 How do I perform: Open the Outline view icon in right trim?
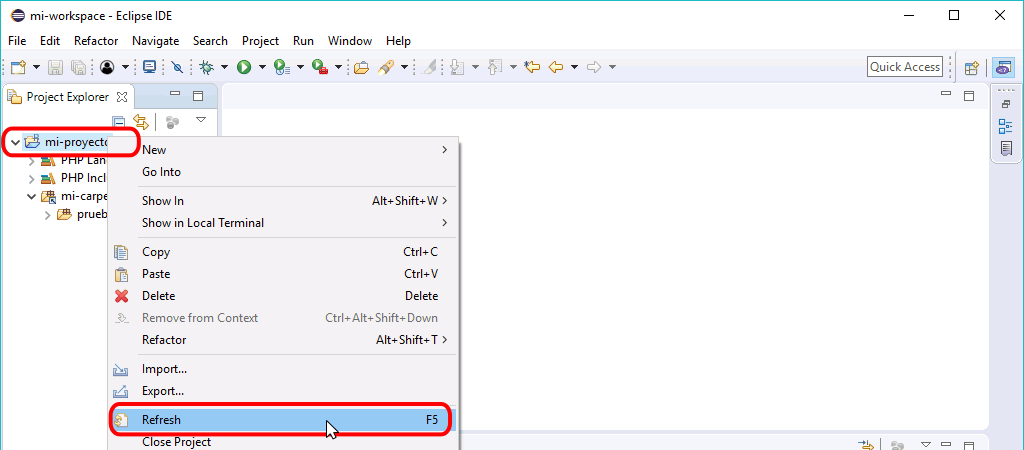[x=1006, y=127]
